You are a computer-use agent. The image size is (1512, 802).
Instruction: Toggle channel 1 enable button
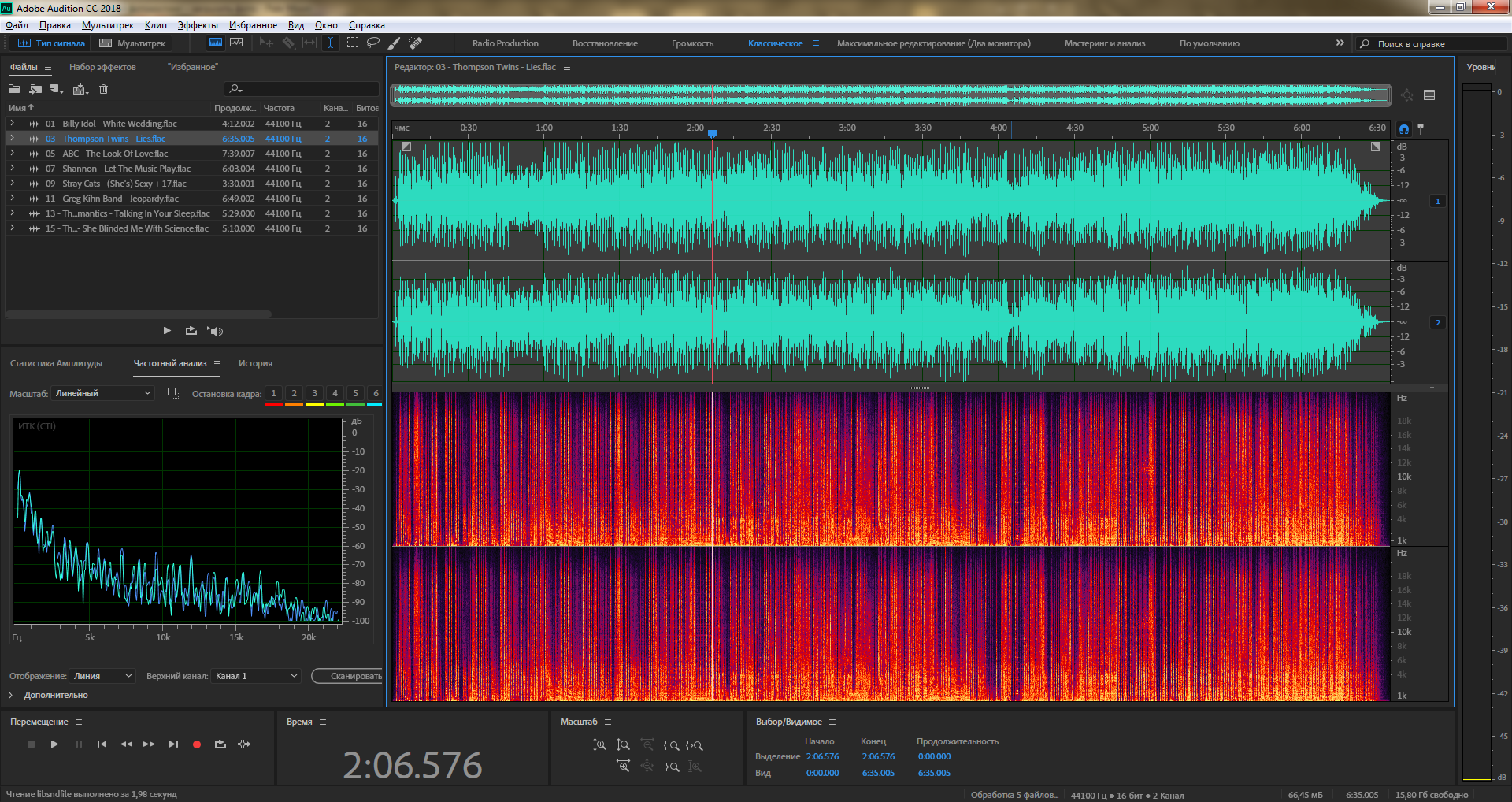point(1438,201)
